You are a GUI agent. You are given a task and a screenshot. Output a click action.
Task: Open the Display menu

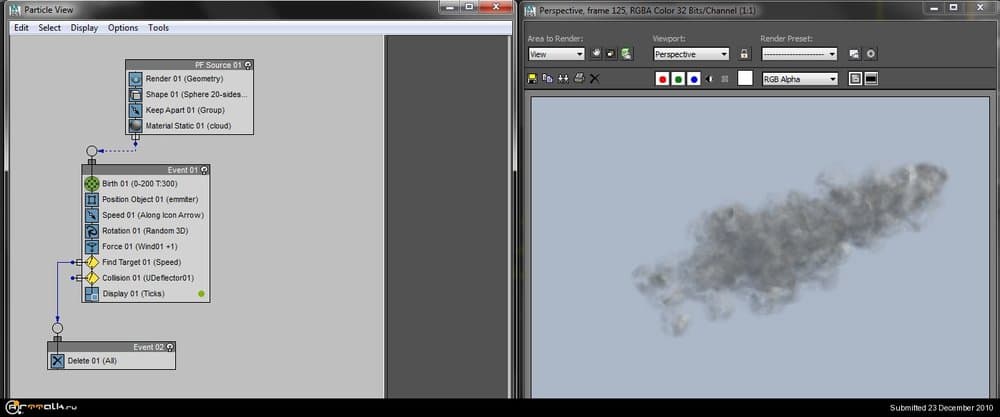[84, 28]
